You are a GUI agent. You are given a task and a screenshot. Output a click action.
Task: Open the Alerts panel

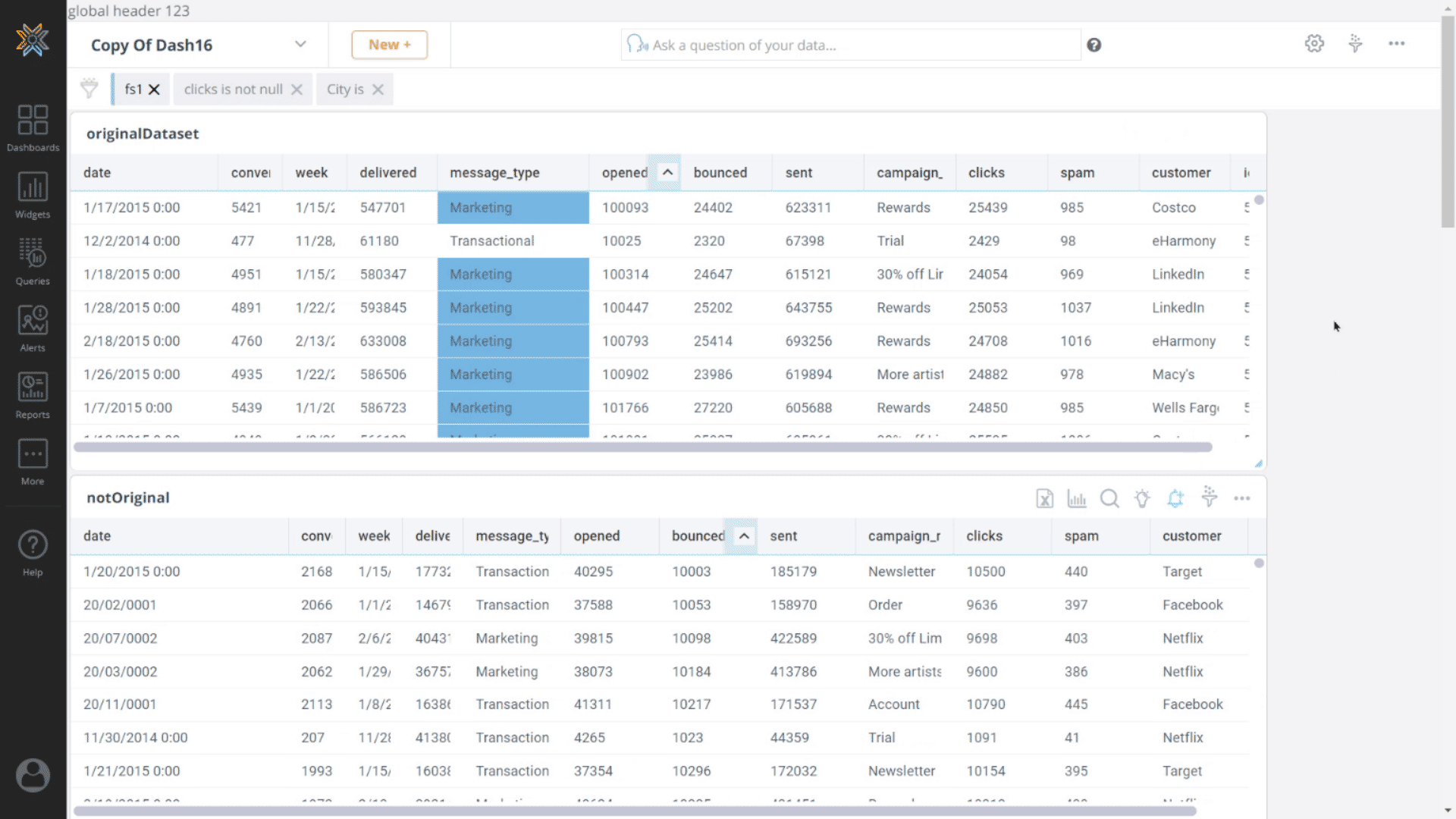[x=33, y=327]
